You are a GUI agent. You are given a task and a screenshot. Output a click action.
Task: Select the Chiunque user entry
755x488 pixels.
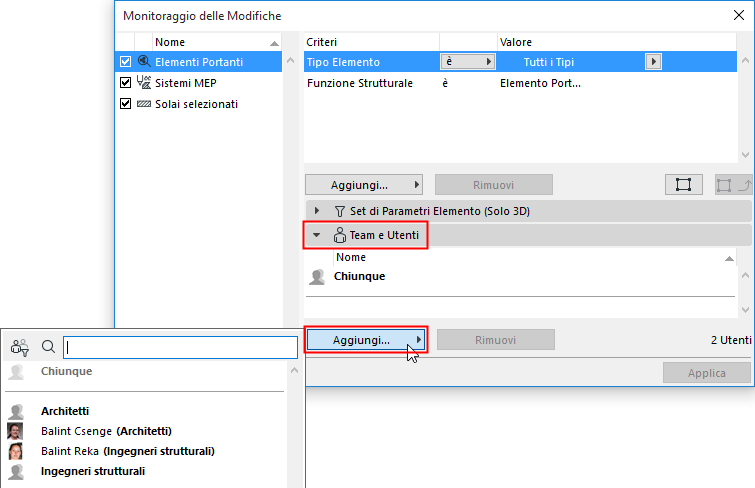(359, 277)
